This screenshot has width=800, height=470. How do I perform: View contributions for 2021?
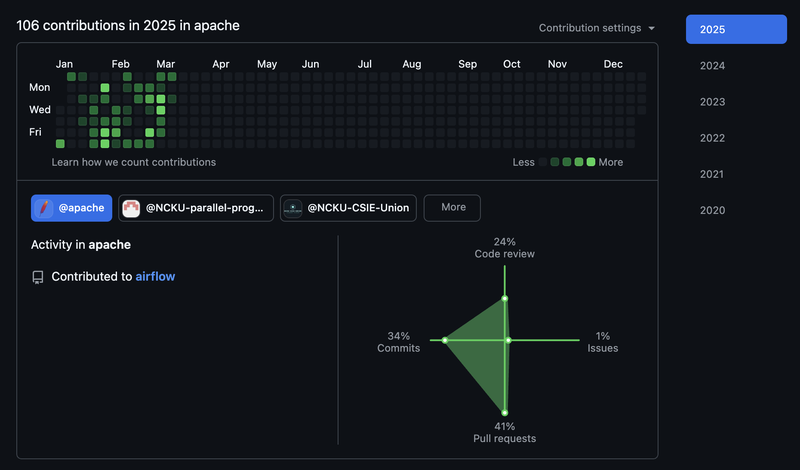point(712,174)
